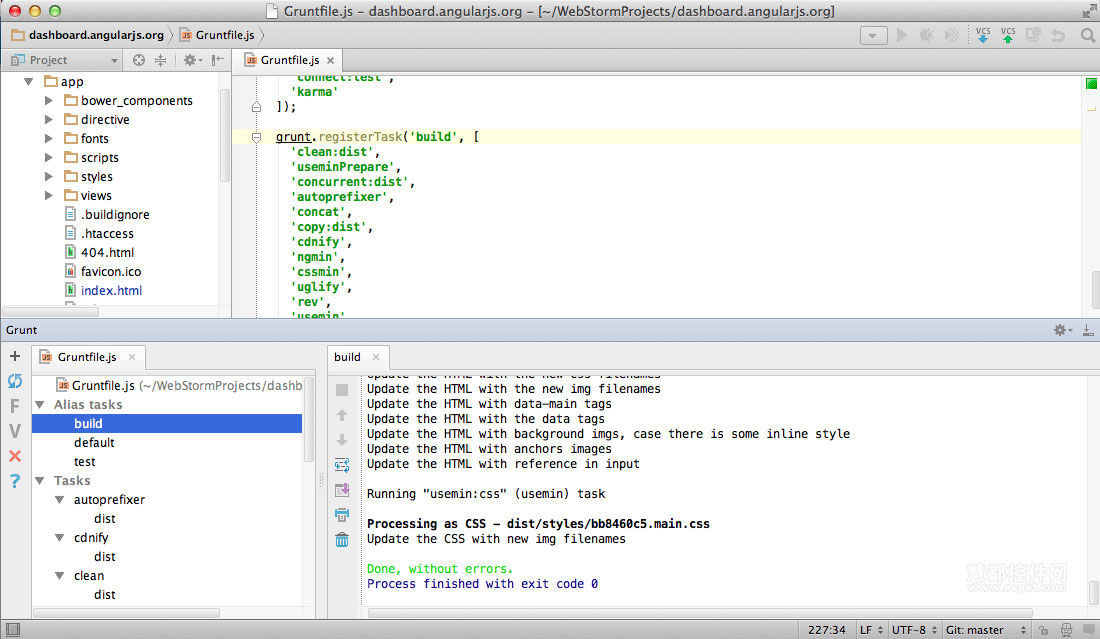Click dashboard.angularjs.org breadcrumb

[88, 35]
